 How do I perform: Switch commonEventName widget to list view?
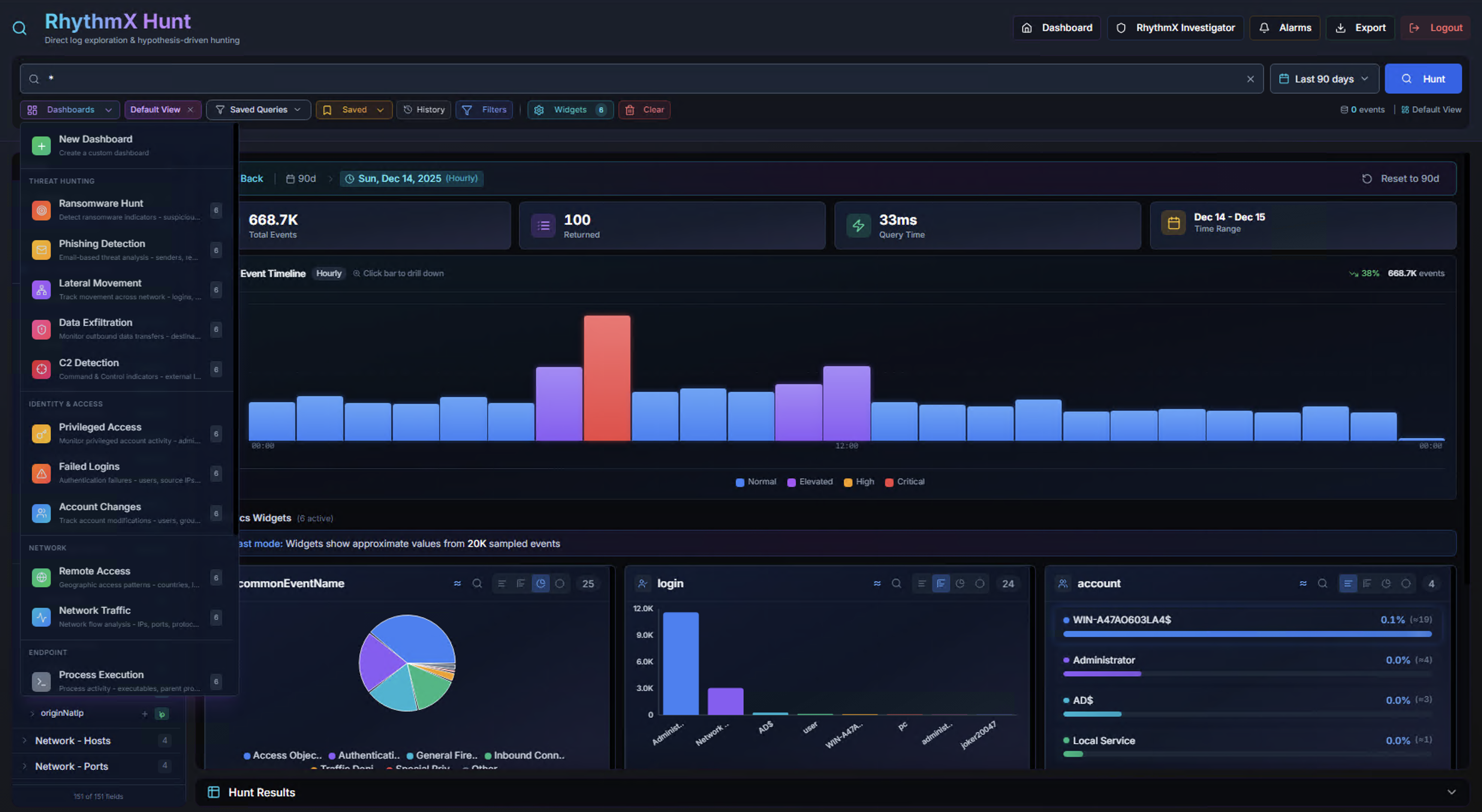point(502,583)
